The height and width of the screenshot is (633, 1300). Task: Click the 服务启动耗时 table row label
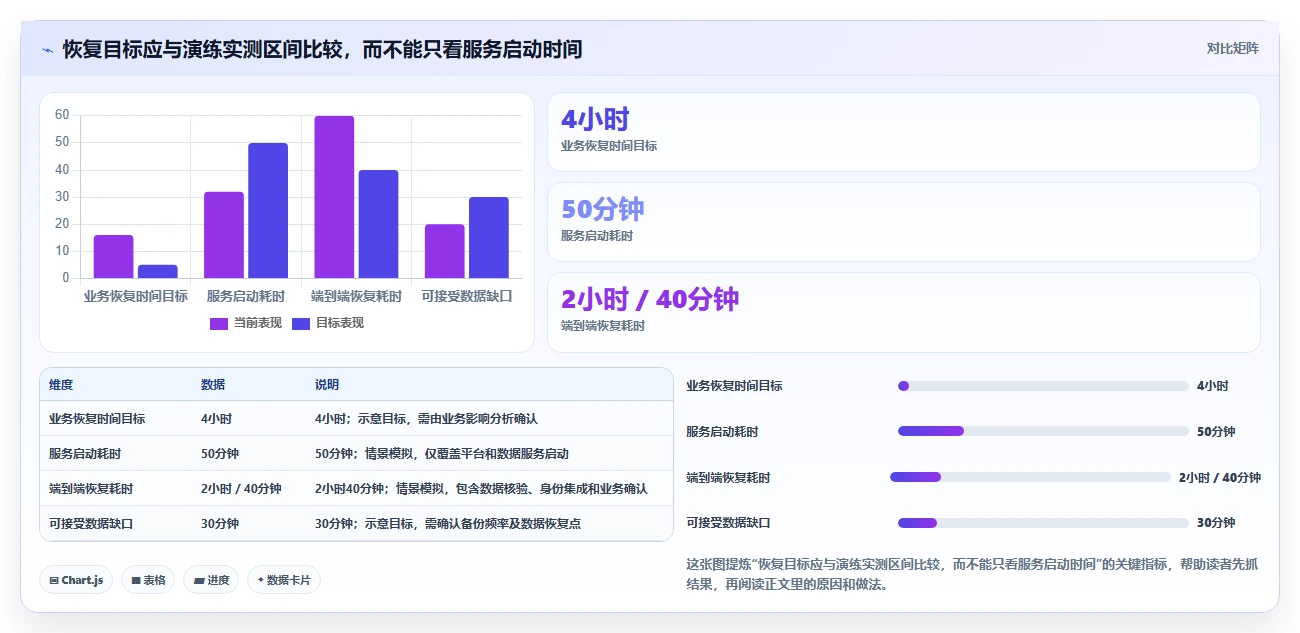click(x=85, y=454)
